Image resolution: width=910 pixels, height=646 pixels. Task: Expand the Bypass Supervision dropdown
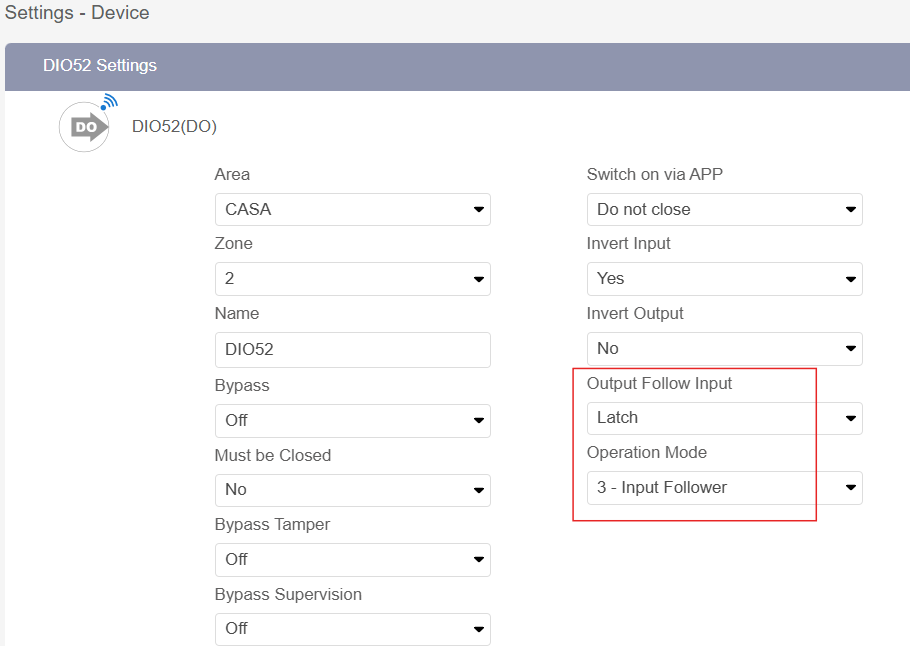tap(352, 629)
